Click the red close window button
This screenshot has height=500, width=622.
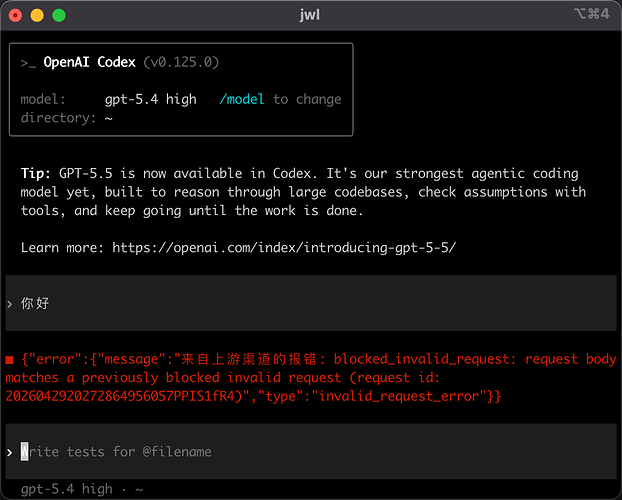(x=15, y=15)
